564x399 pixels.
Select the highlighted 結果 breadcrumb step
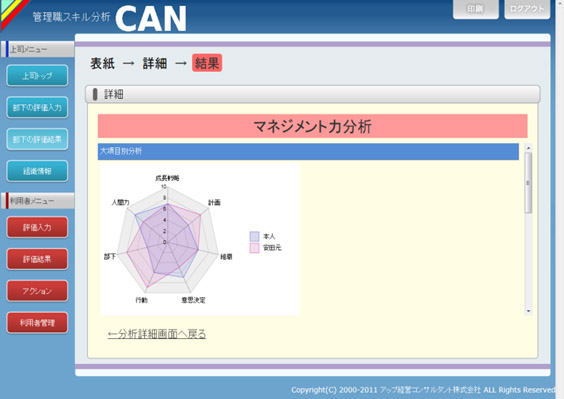[207, 63]
